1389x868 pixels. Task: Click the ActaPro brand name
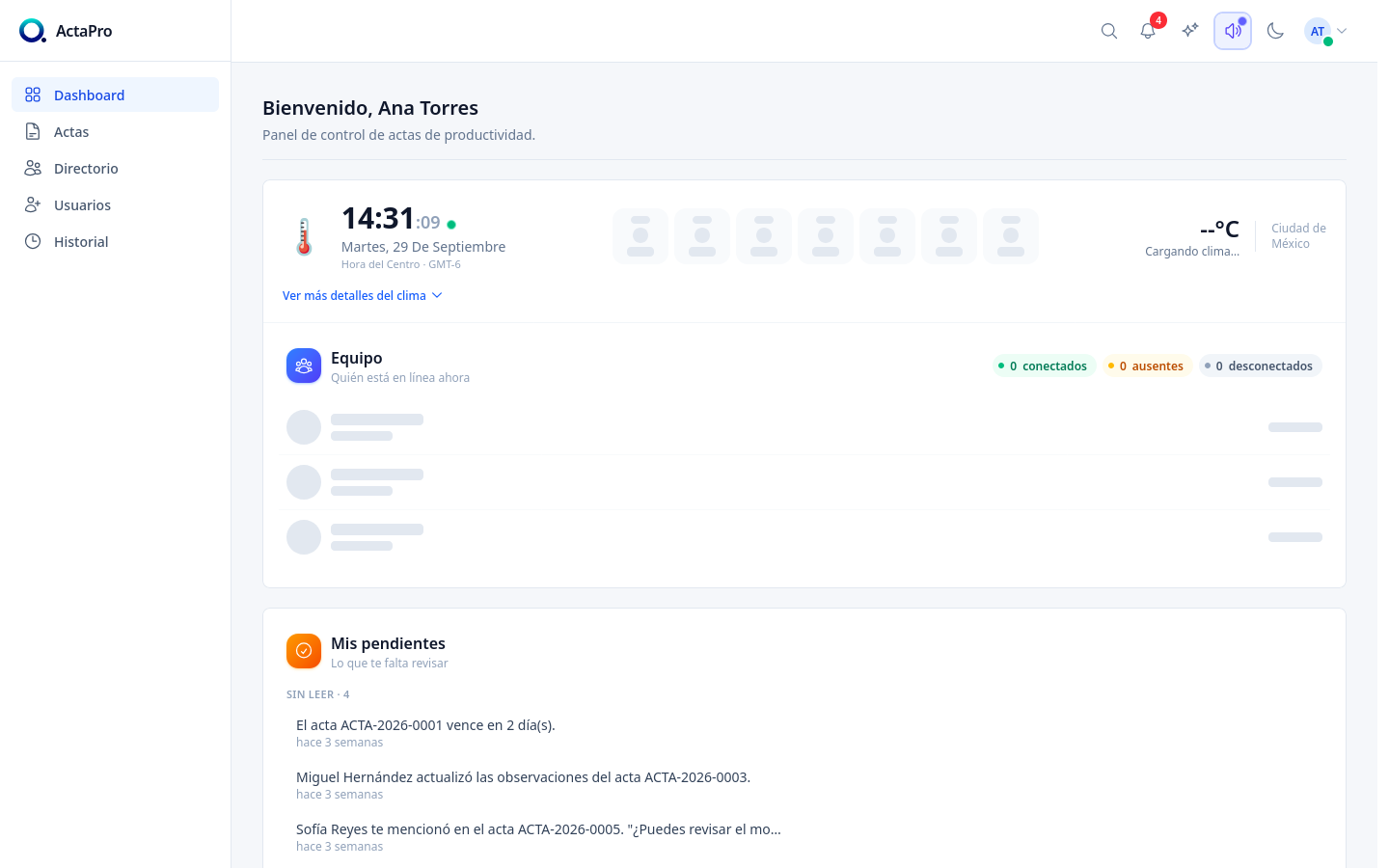84,31
